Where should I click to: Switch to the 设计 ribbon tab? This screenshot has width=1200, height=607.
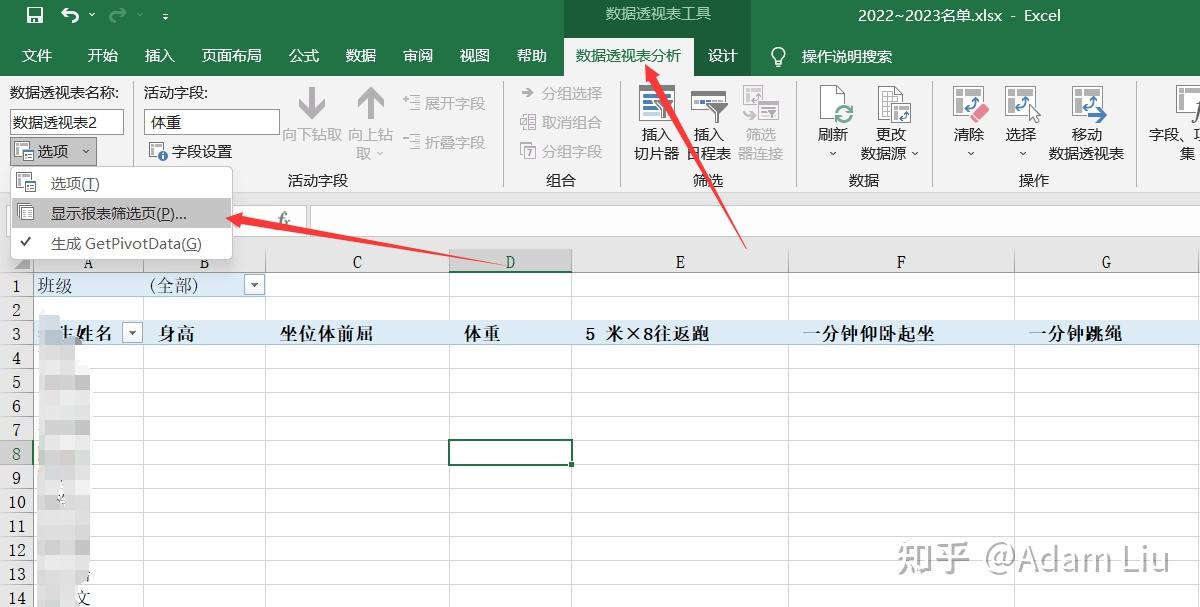pos(723,56)
